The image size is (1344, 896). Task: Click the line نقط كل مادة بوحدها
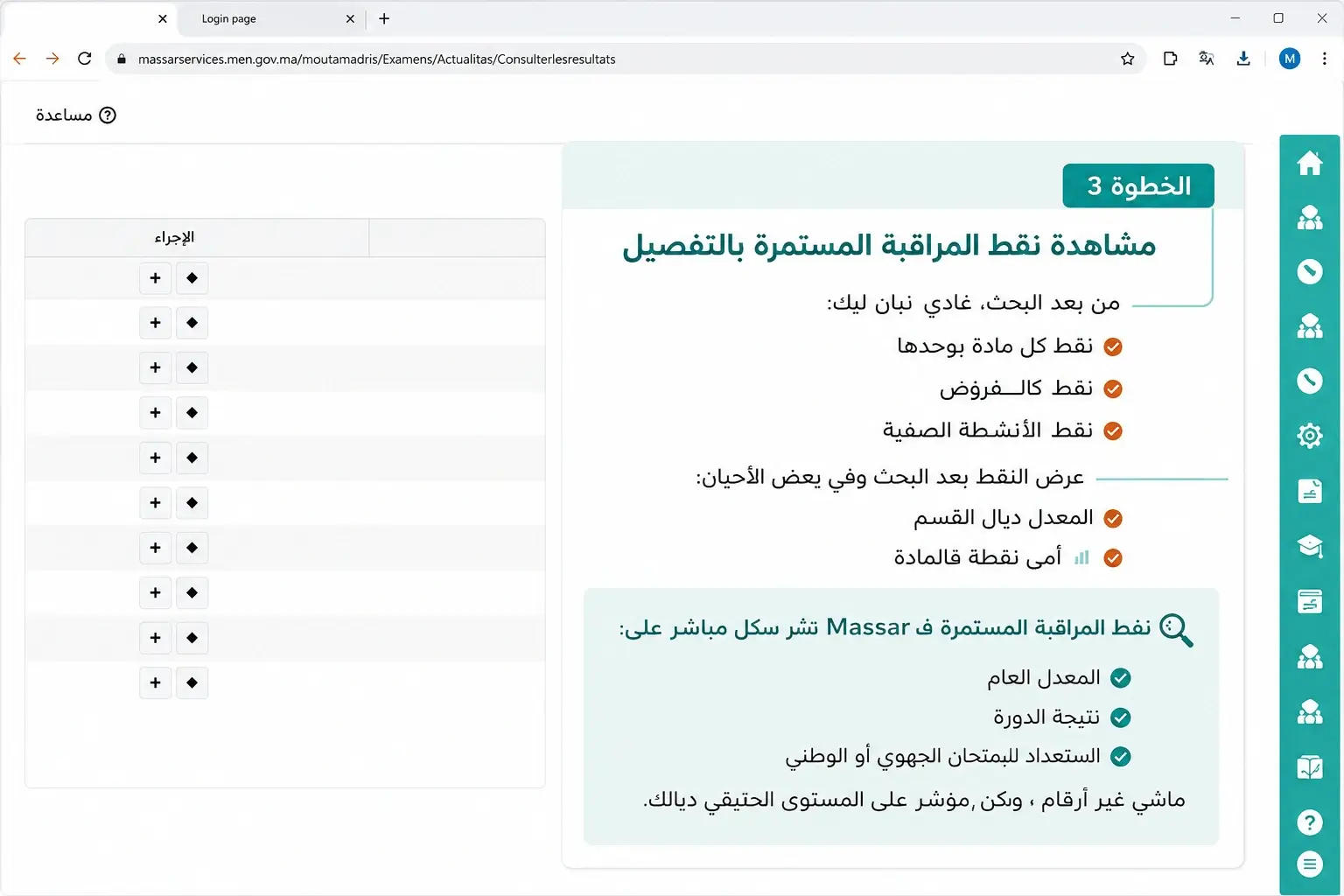(x=995, y=346)
